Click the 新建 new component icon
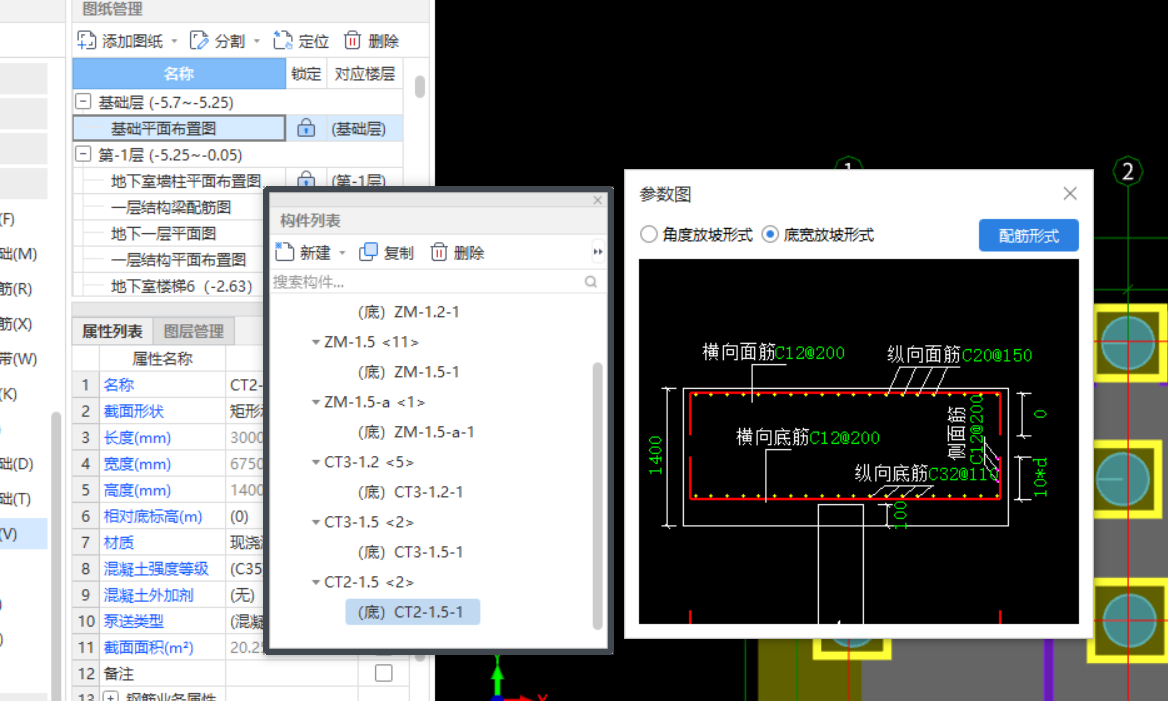Screen dimensions: 1168x701 point(285,252)
